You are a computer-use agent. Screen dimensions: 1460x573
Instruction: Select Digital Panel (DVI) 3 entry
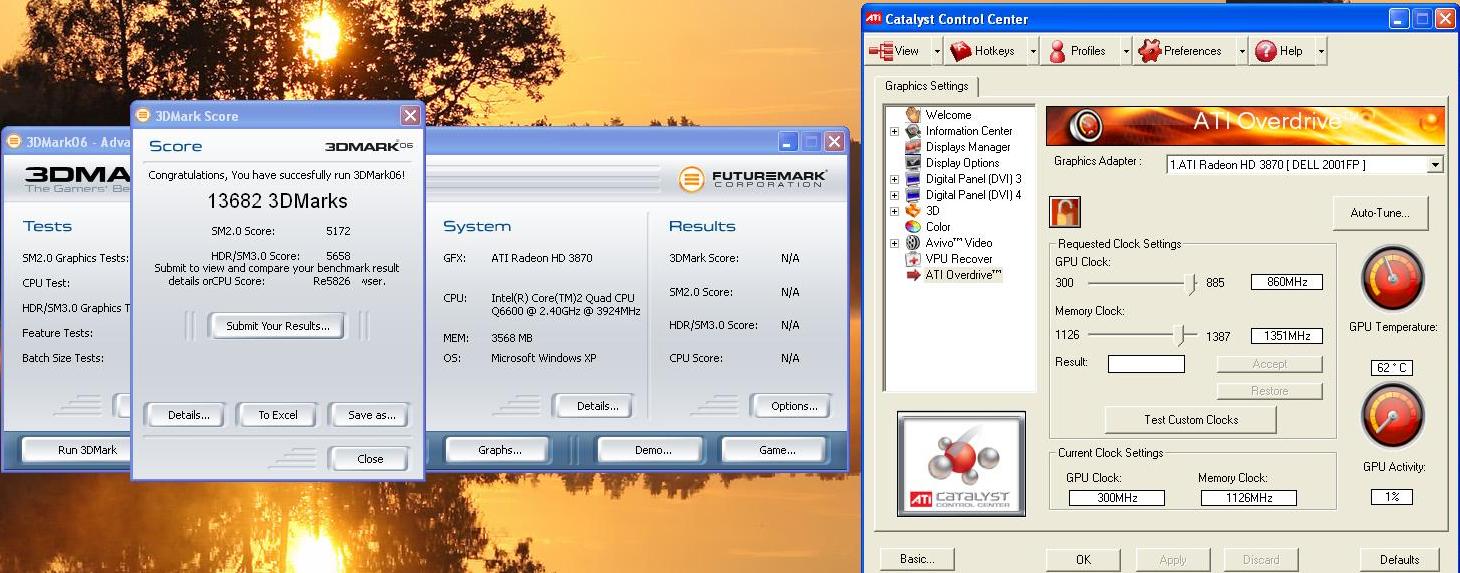(973, 179)
